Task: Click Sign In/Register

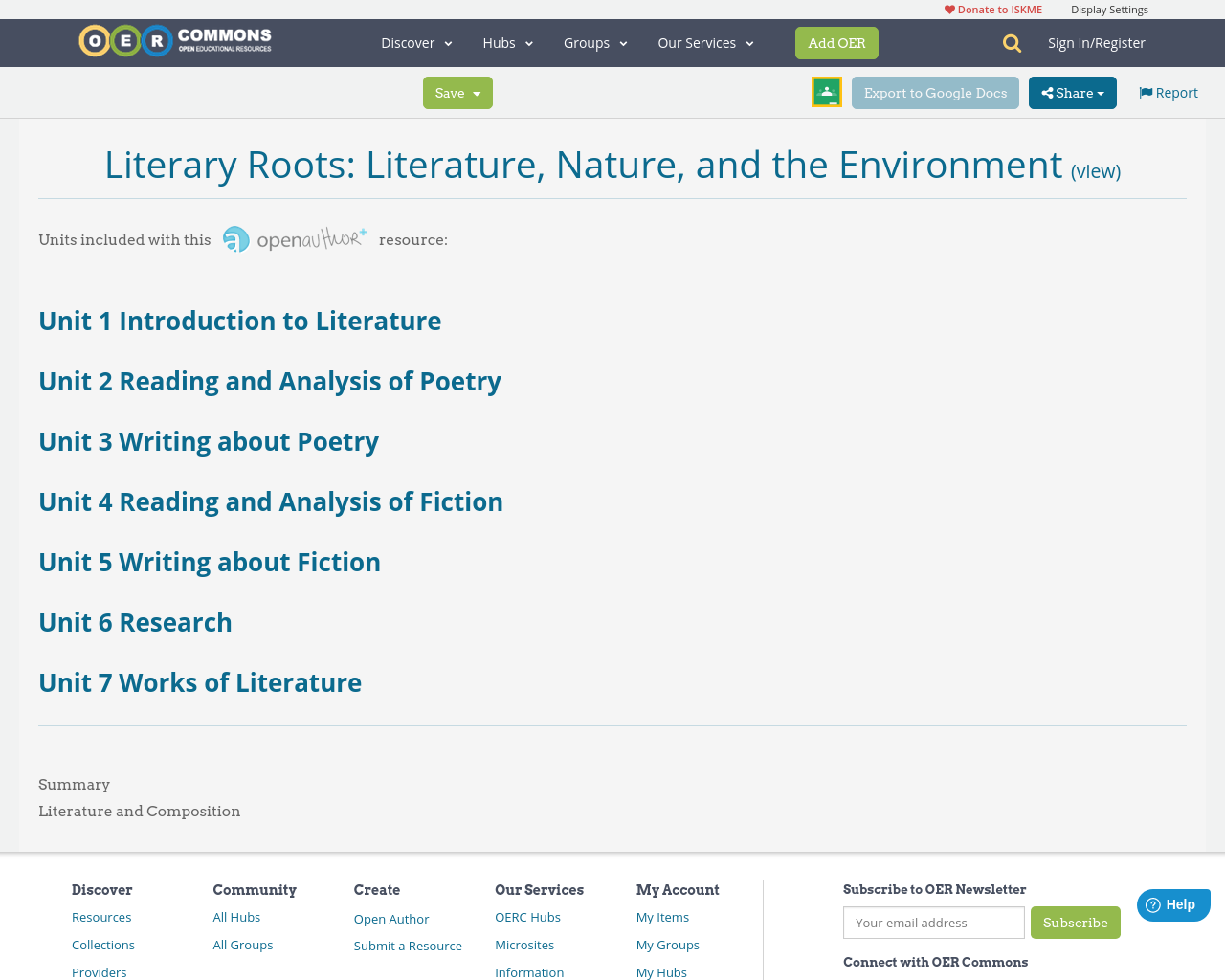Action: (x=1096, y=42)
